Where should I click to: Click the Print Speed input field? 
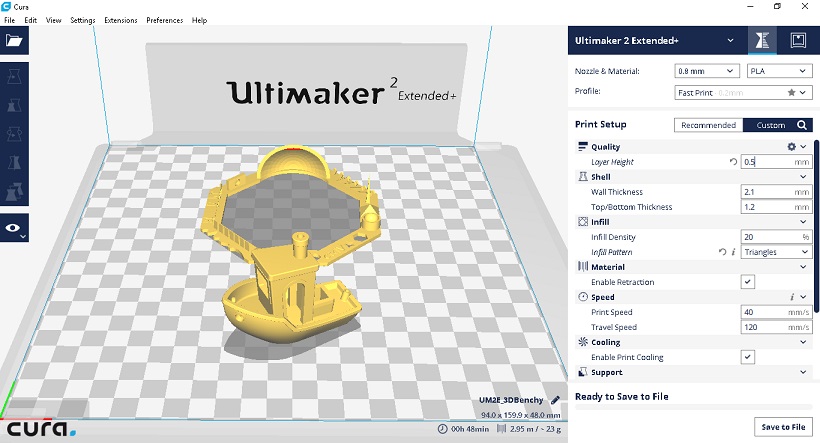coord(776,312)
